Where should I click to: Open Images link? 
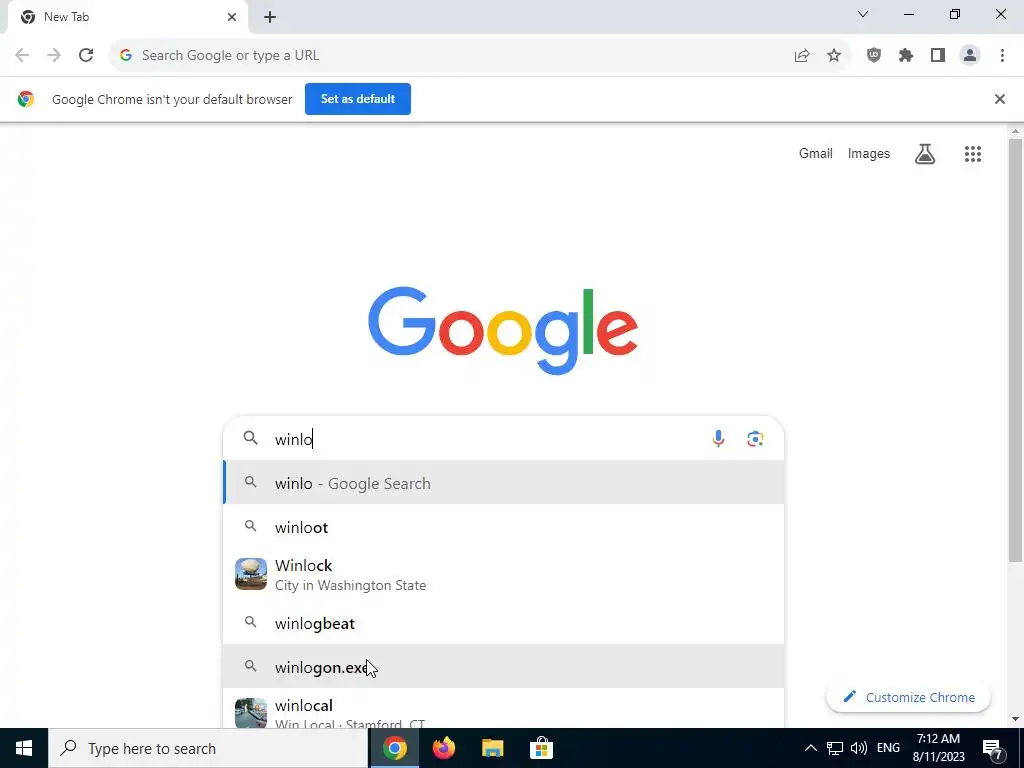[x=869, y=153]
